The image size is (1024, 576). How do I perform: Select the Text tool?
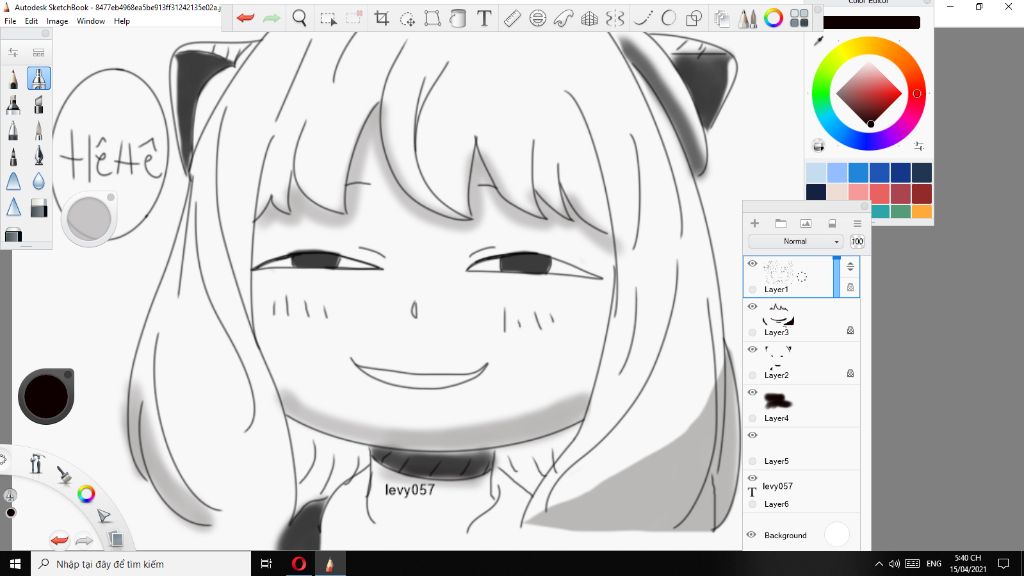(x=484, y=18)
